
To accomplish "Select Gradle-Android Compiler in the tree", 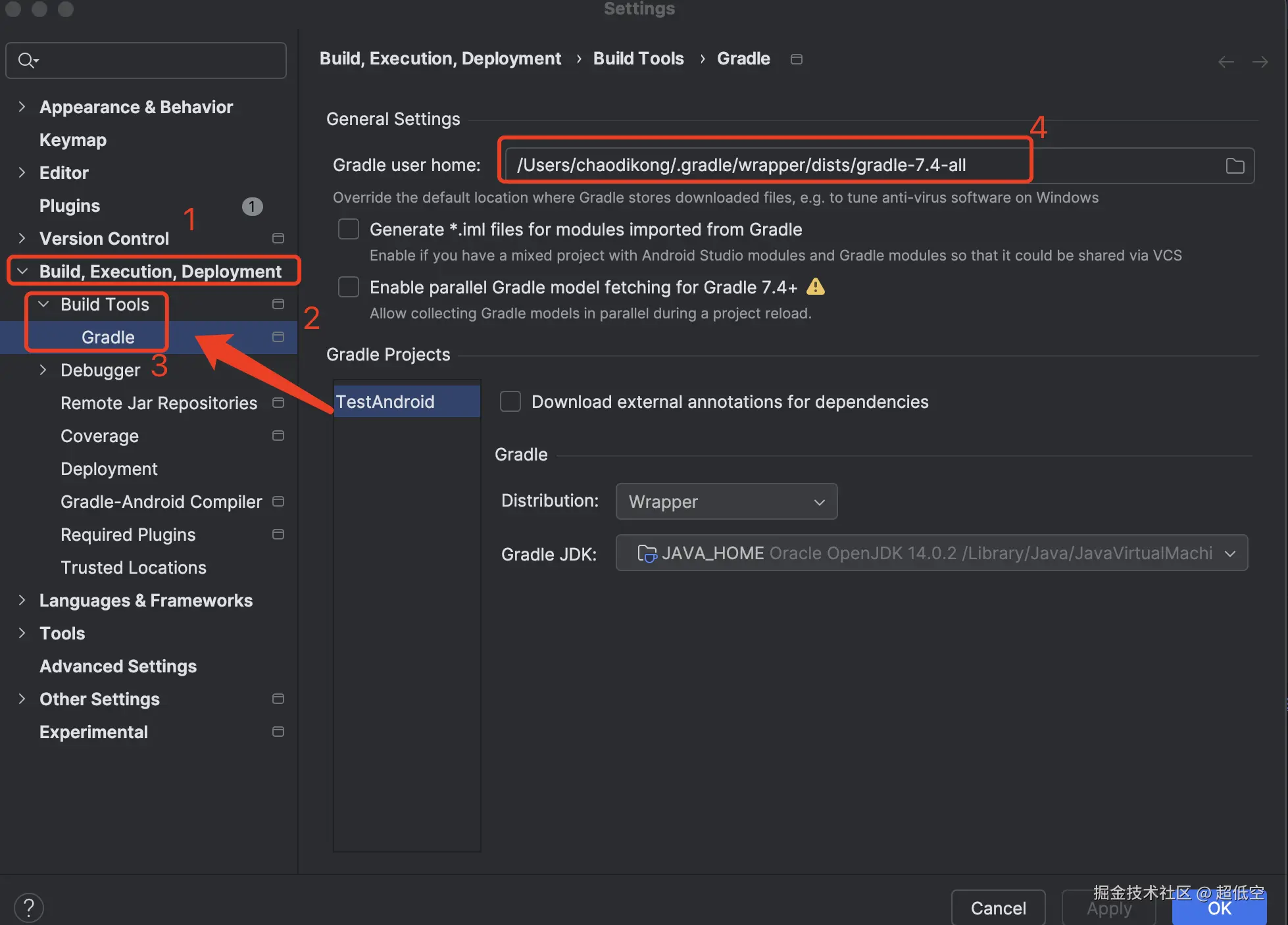I will [x=161, y=501].
